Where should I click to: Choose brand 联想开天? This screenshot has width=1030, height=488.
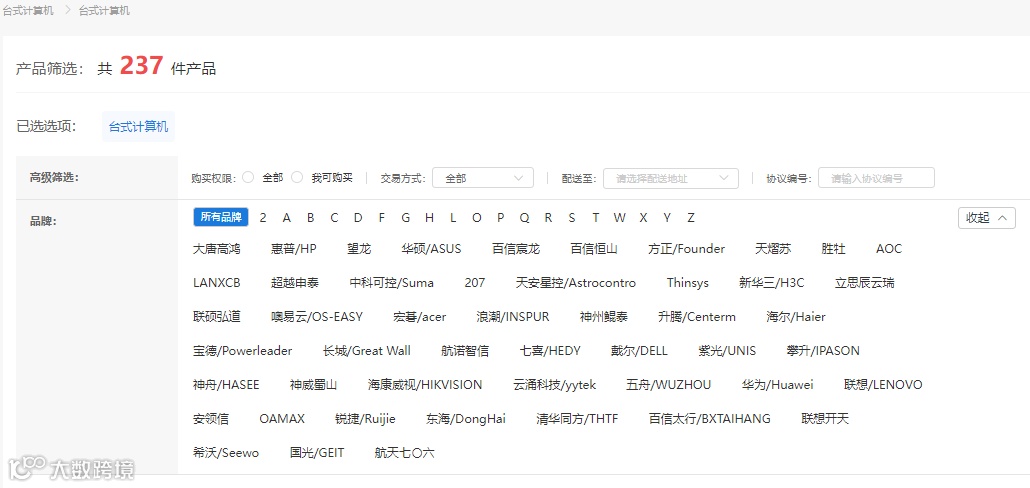click(825, 419)
